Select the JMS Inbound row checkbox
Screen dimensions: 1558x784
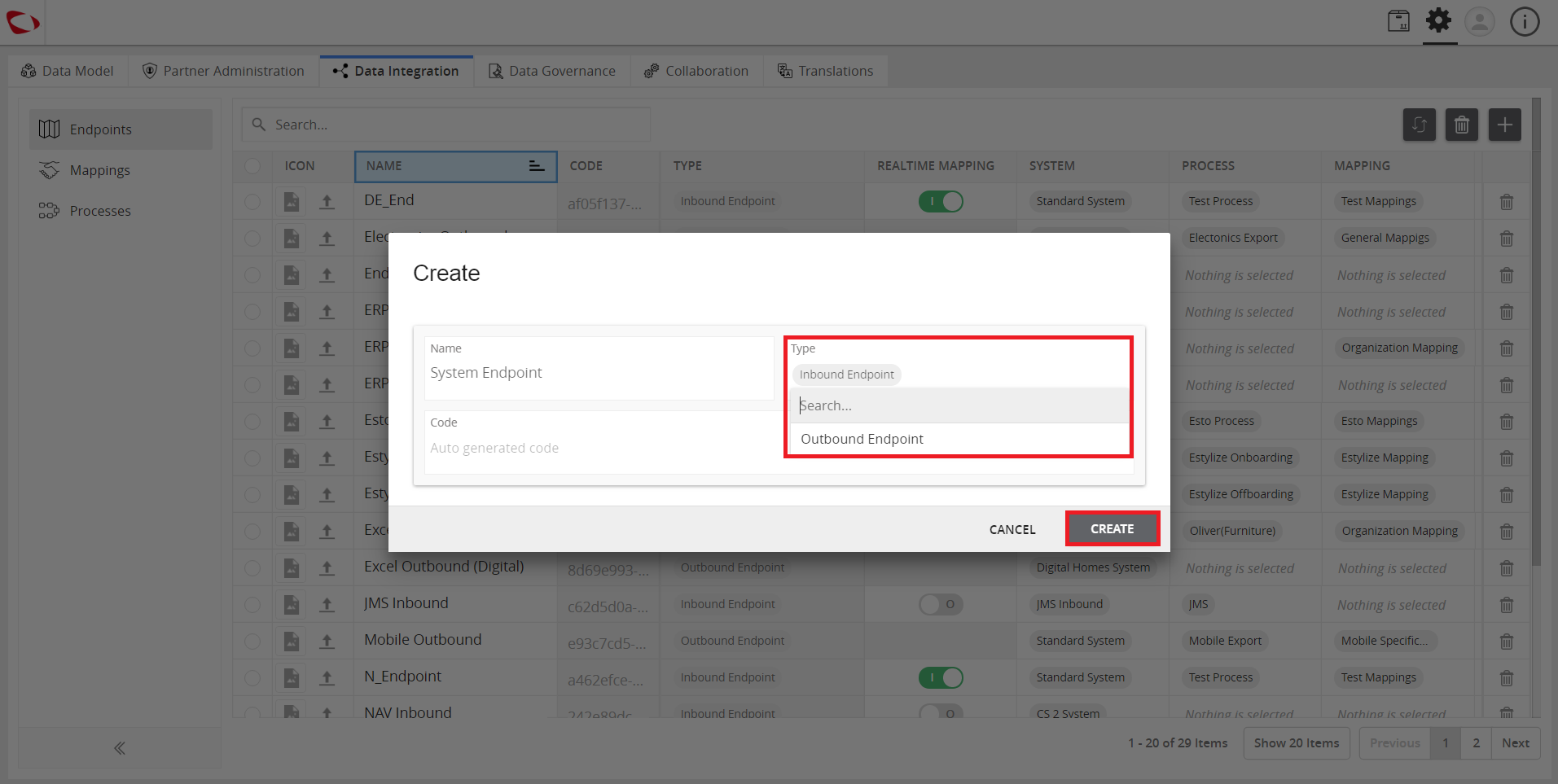pyautogui.click(x=252, y=605)
